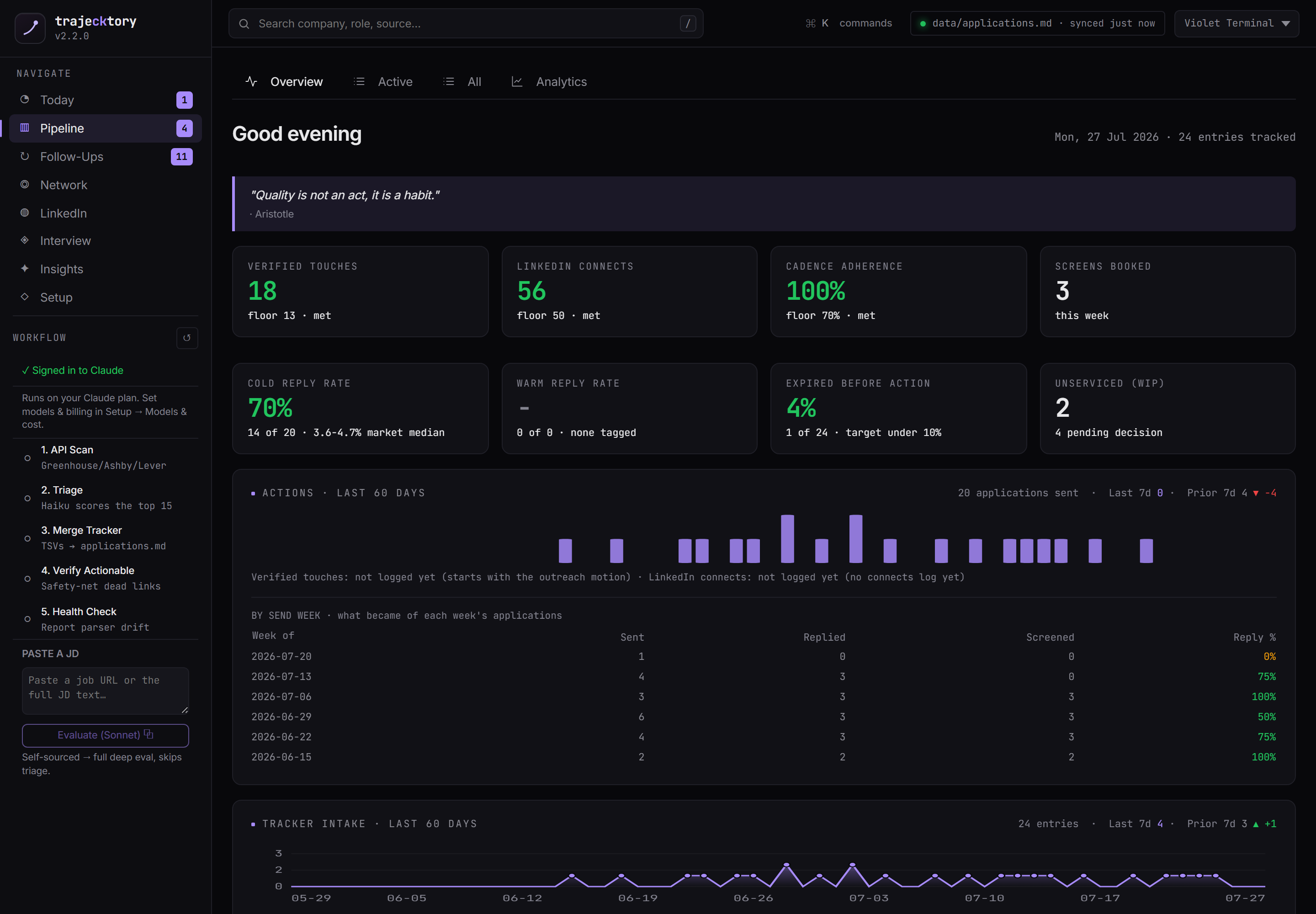1316x914 pixels.
Task: Switch to the All tab
Action: pyautogui.click(x=462, y=82)
